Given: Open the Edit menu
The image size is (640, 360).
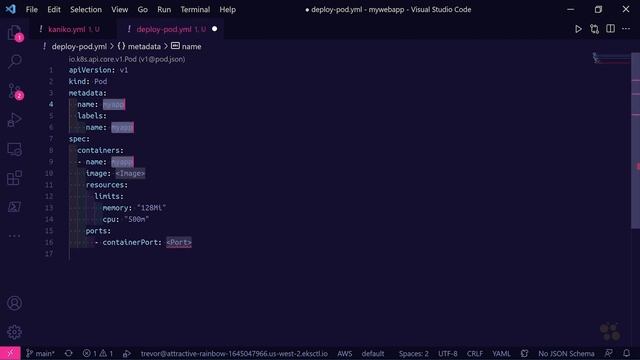Looking at the screenshot, I should [x=54, y=9].
